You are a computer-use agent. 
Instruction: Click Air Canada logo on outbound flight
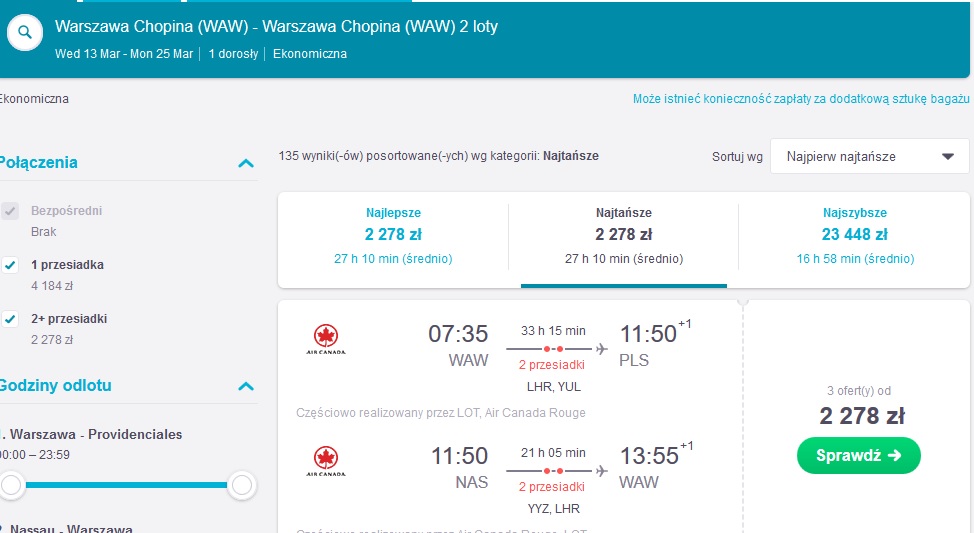(x=325, y=339)
